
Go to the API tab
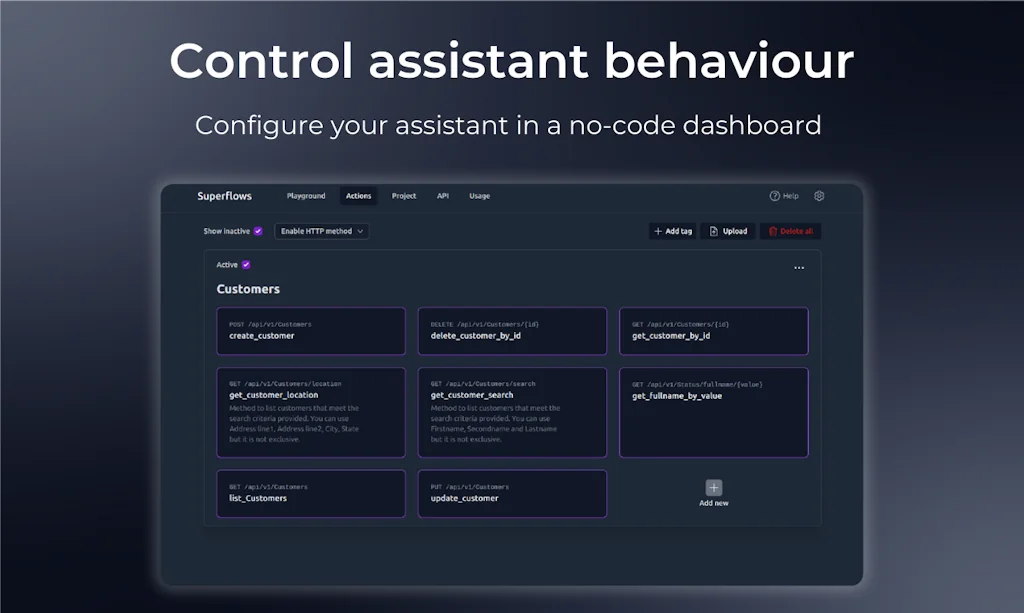[x=443, y=196]
